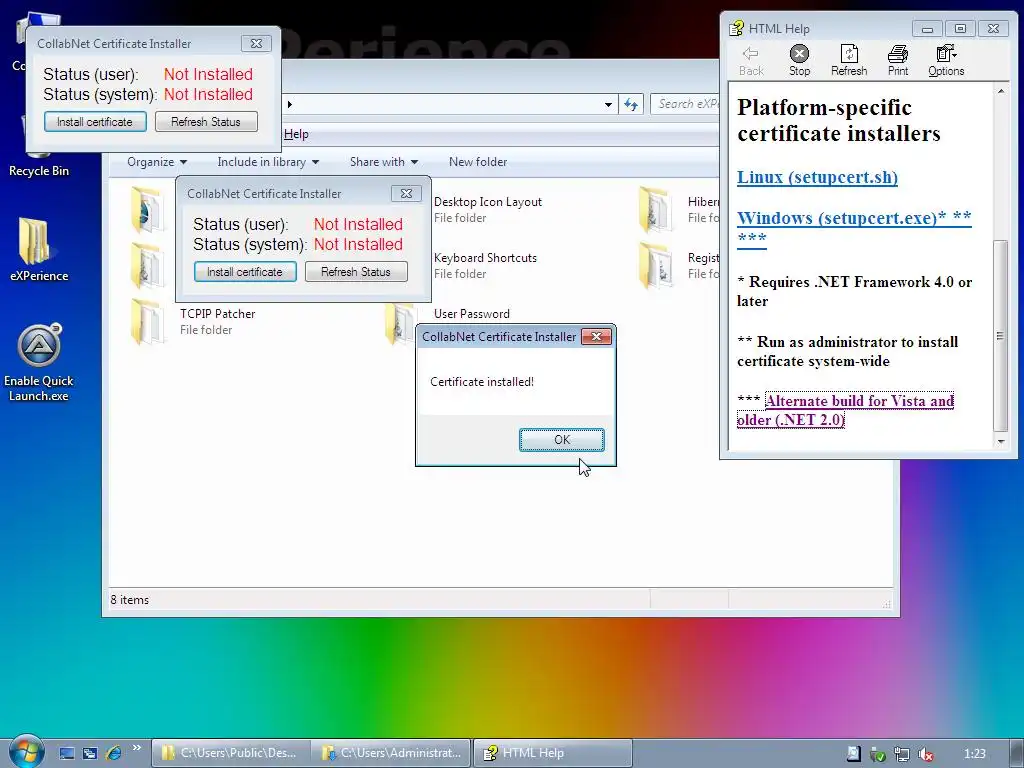Select the User Password folder
Image resolution: width=1024 pixels, height=768 pixels.
[x=472, y=313]
